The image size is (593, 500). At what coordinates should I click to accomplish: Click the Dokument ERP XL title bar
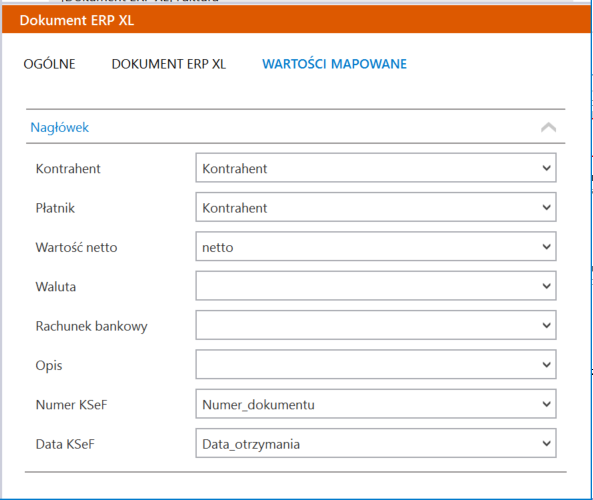coord(296,20)
